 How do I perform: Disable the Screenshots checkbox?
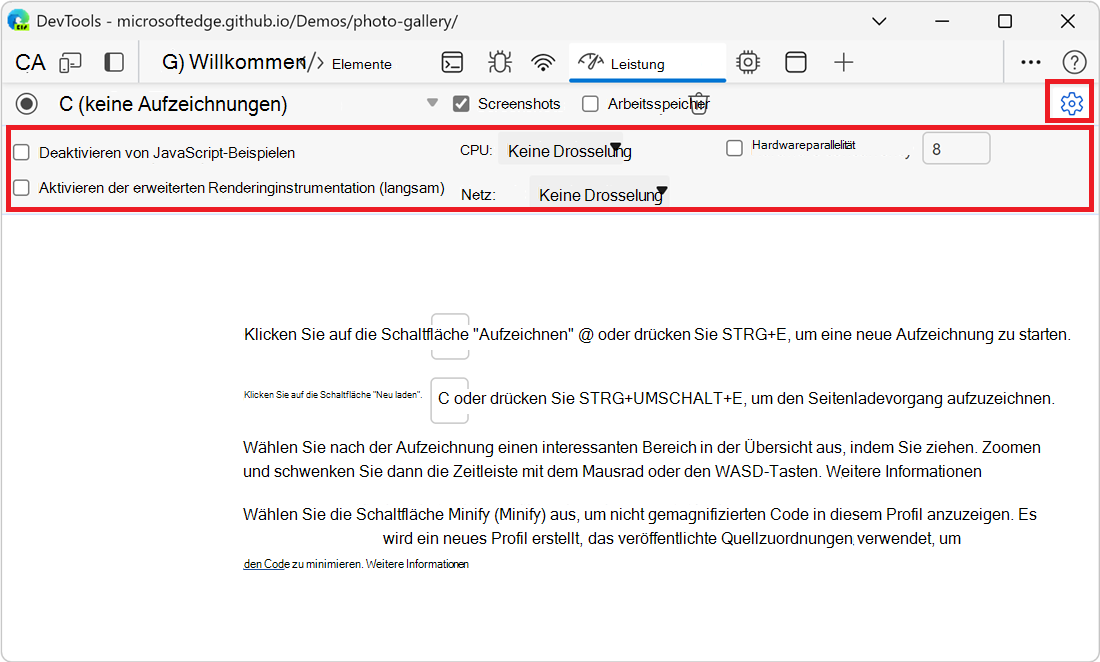point(461,103)
